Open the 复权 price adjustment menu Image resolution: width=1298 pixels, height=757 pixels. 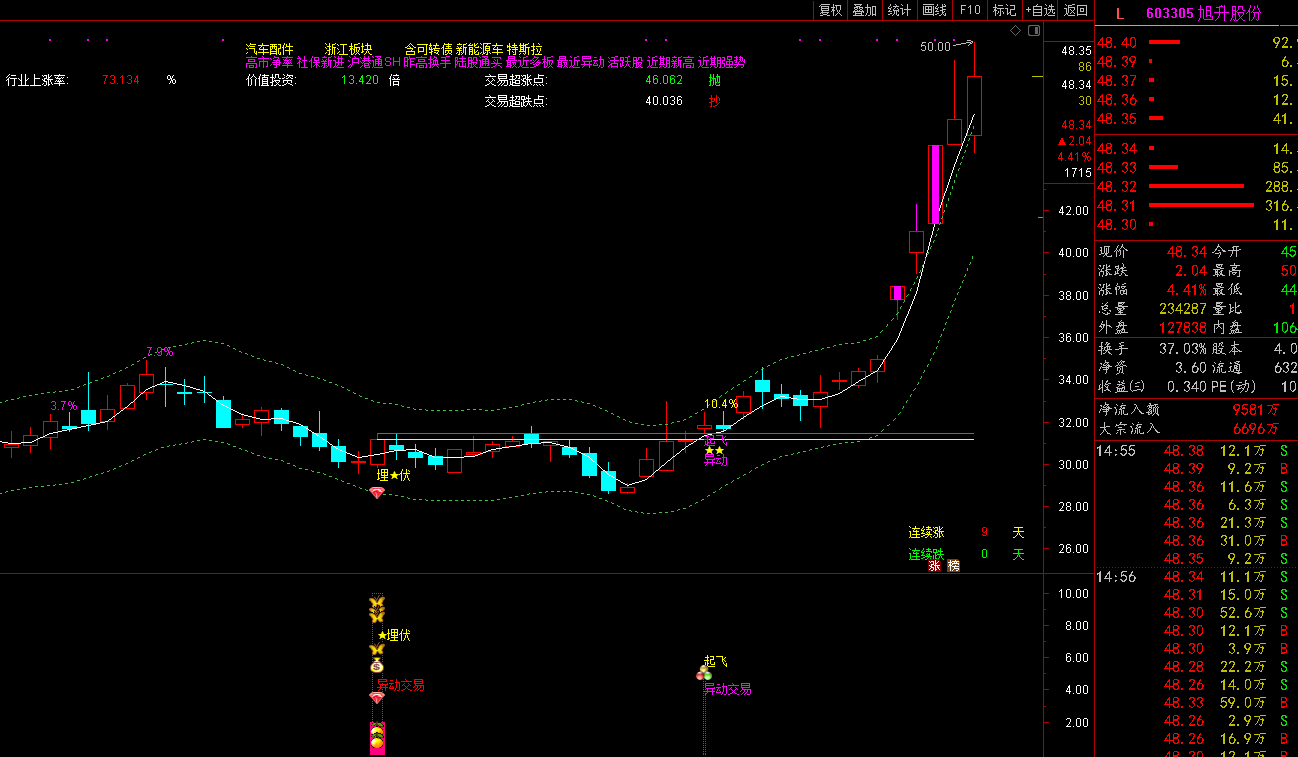pyautogui.click(x=830, y=10)
